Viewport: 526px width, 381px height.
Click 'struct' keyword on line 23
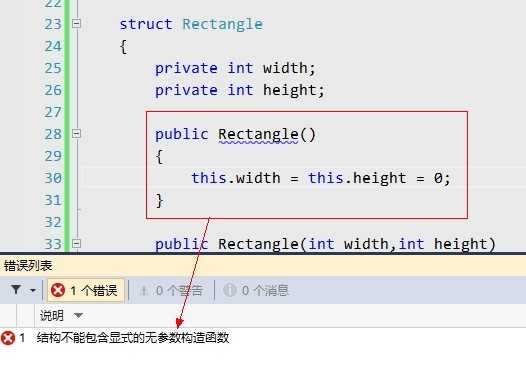coord(146,24)
